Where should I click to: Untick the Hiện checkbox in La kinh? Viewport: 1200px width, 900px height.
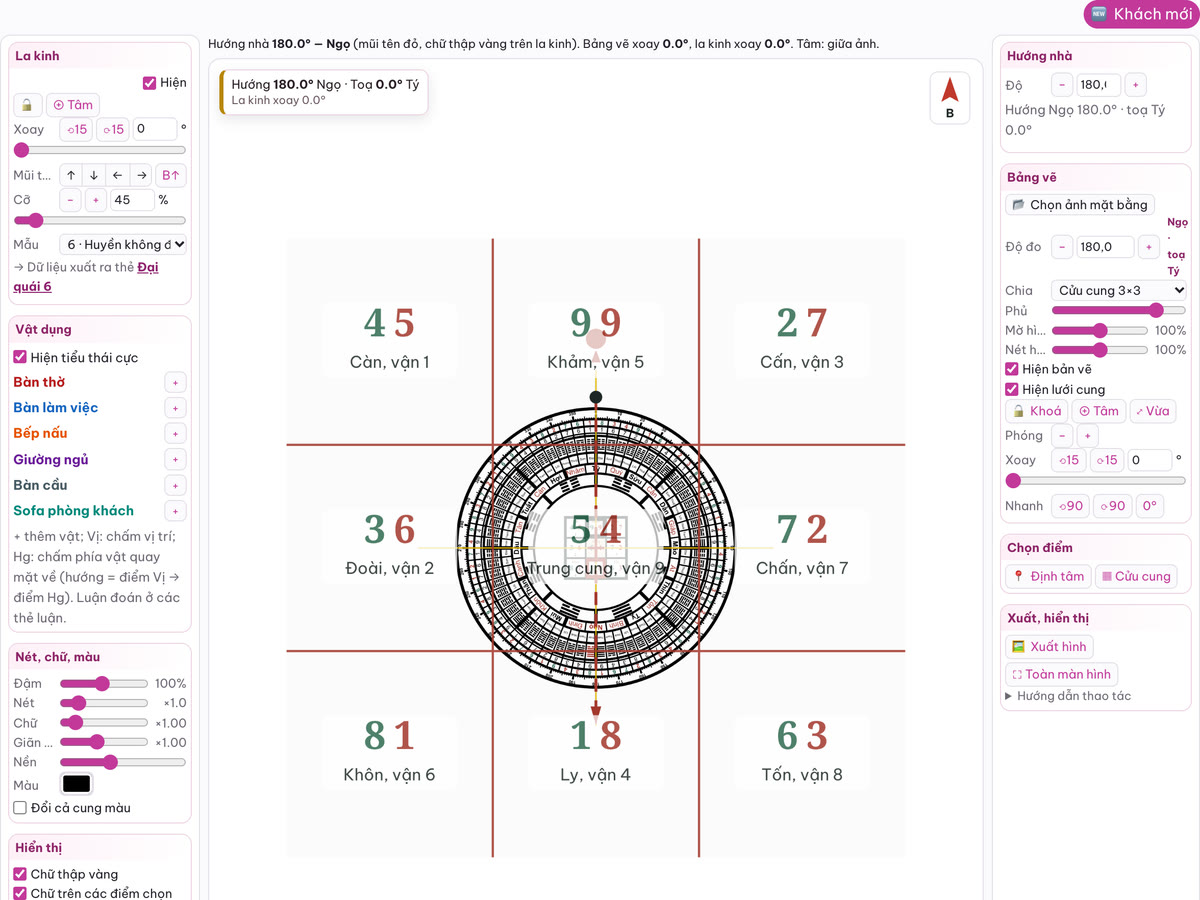click(150, 83)
